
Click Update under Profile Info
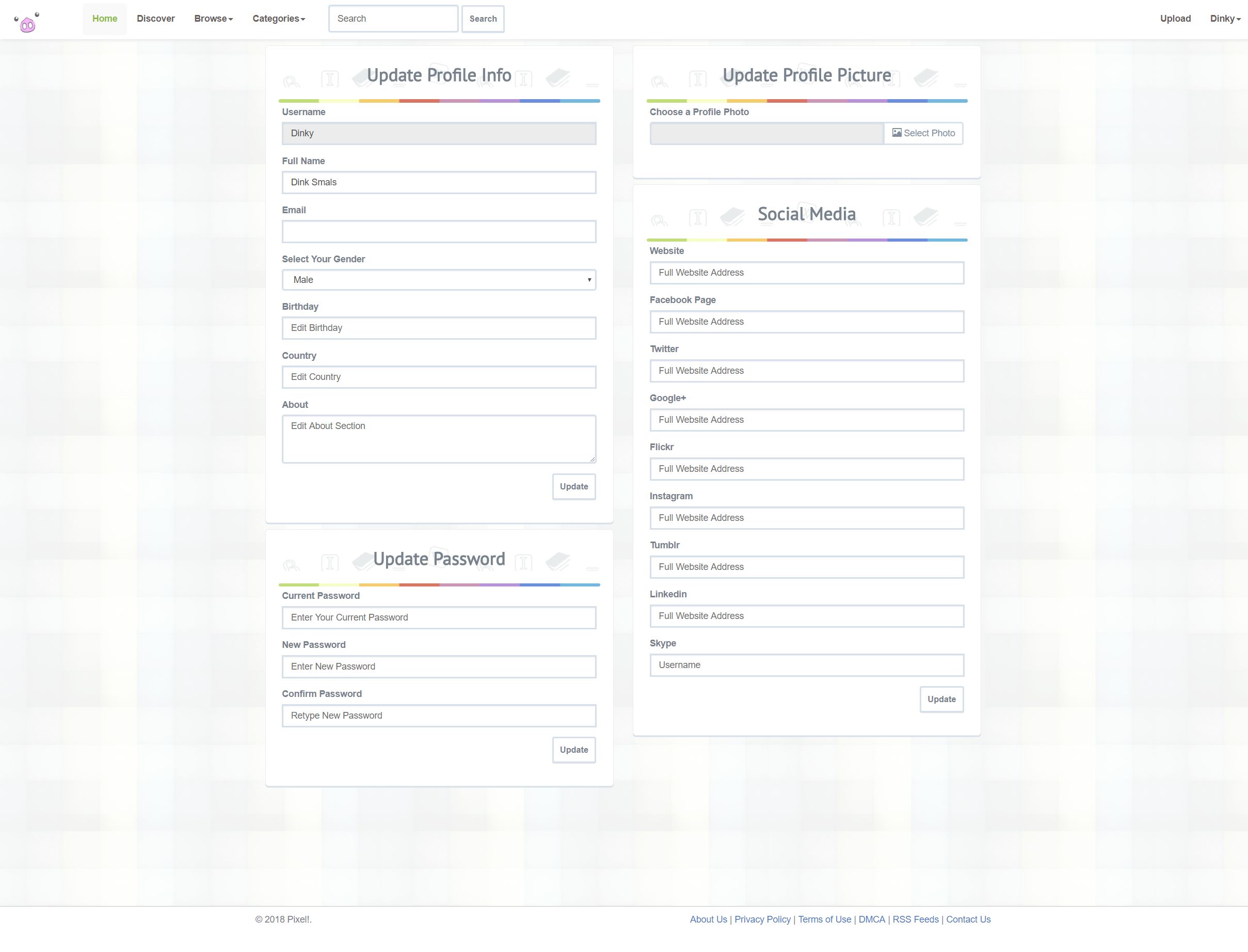pos(573,487)
